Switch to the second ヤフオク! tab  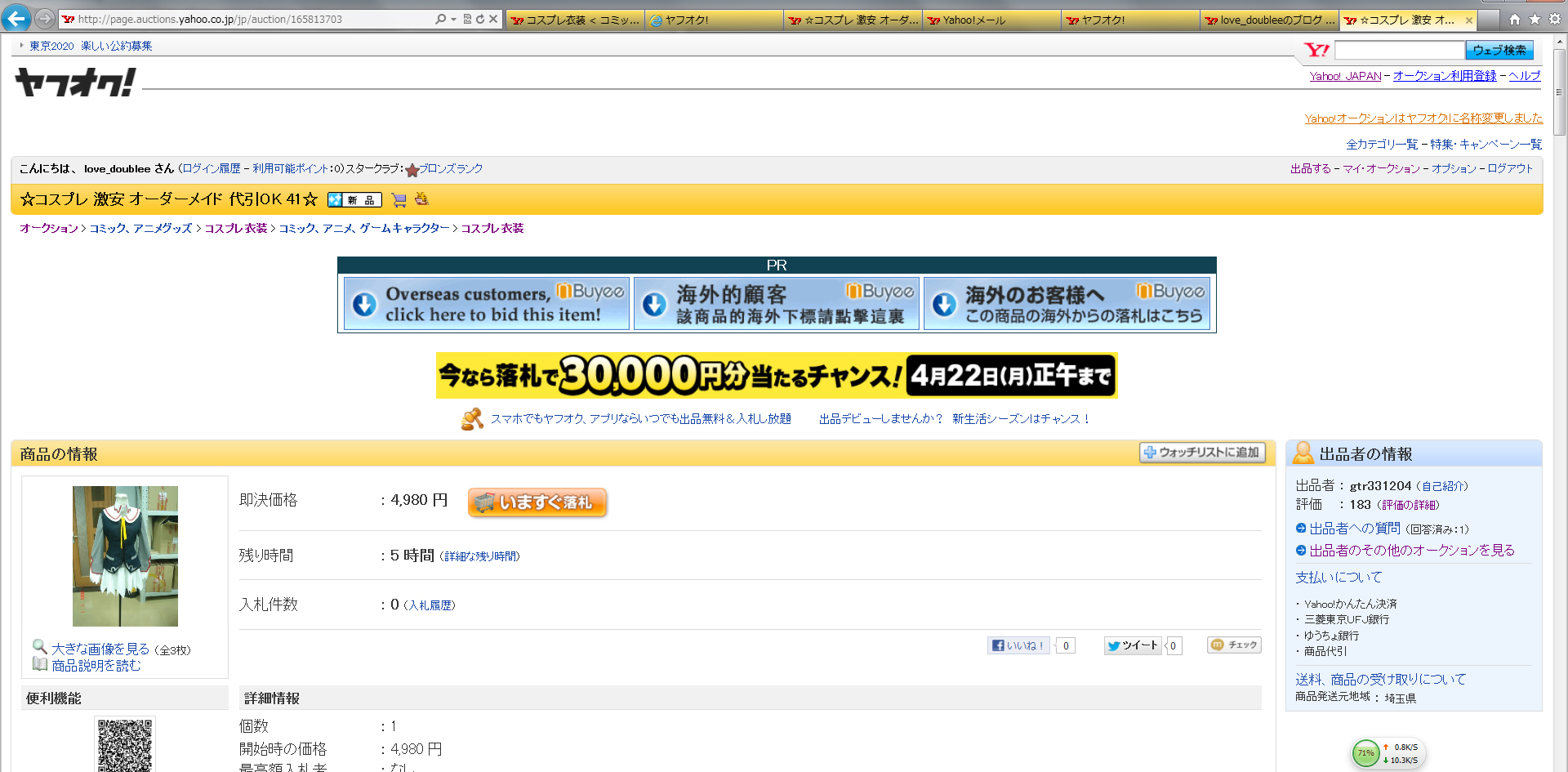coord(1130,20)
